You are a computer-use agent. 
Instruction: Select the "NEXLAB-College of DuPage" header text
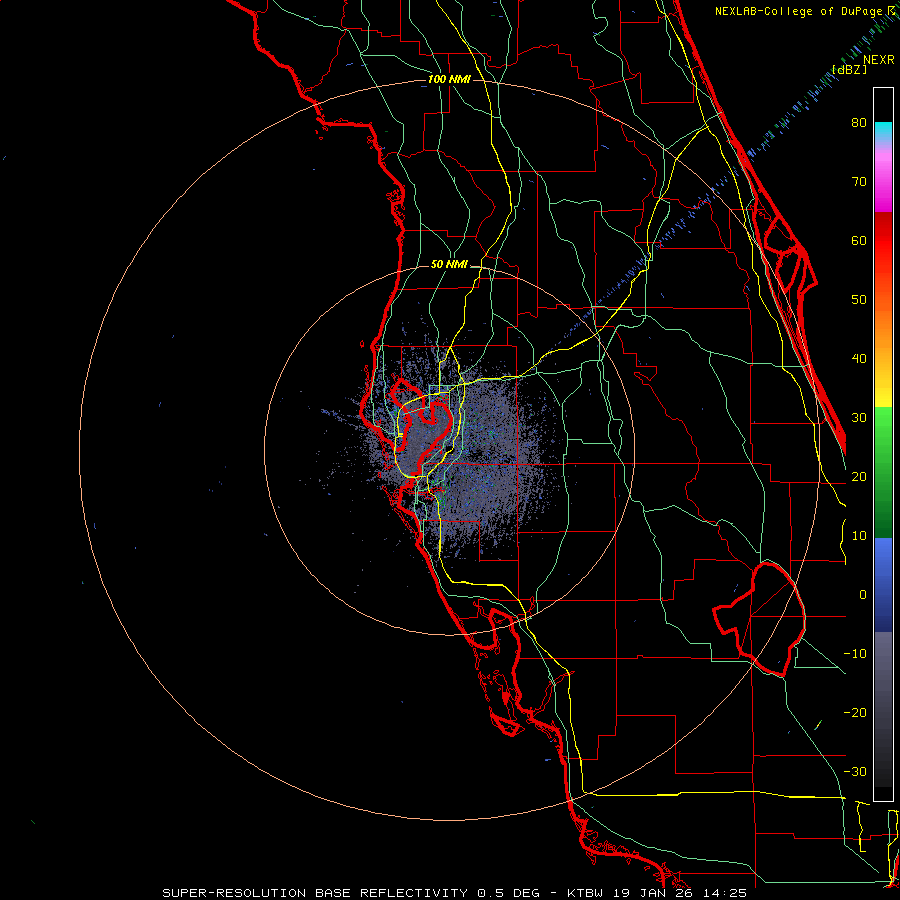point(801,11)
